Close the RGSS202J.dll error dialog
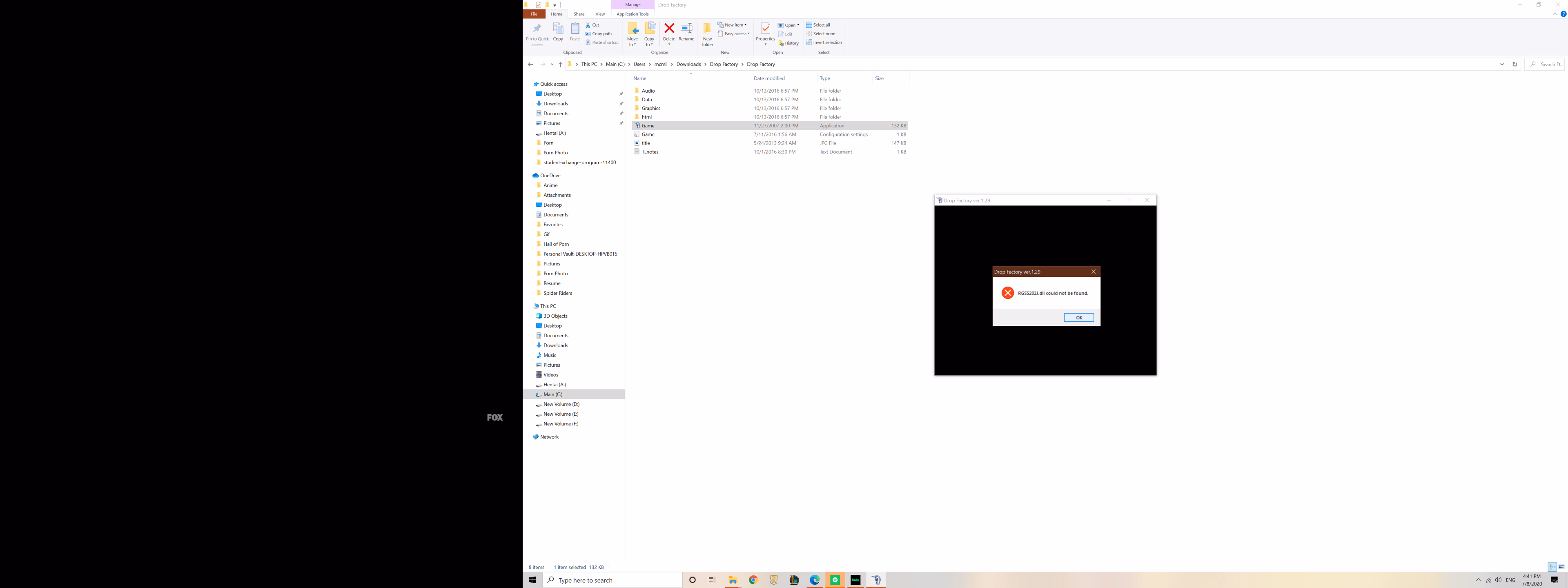Image resolution: width=1568 pixels, height=588 pixels. [x=1093, y=272]
